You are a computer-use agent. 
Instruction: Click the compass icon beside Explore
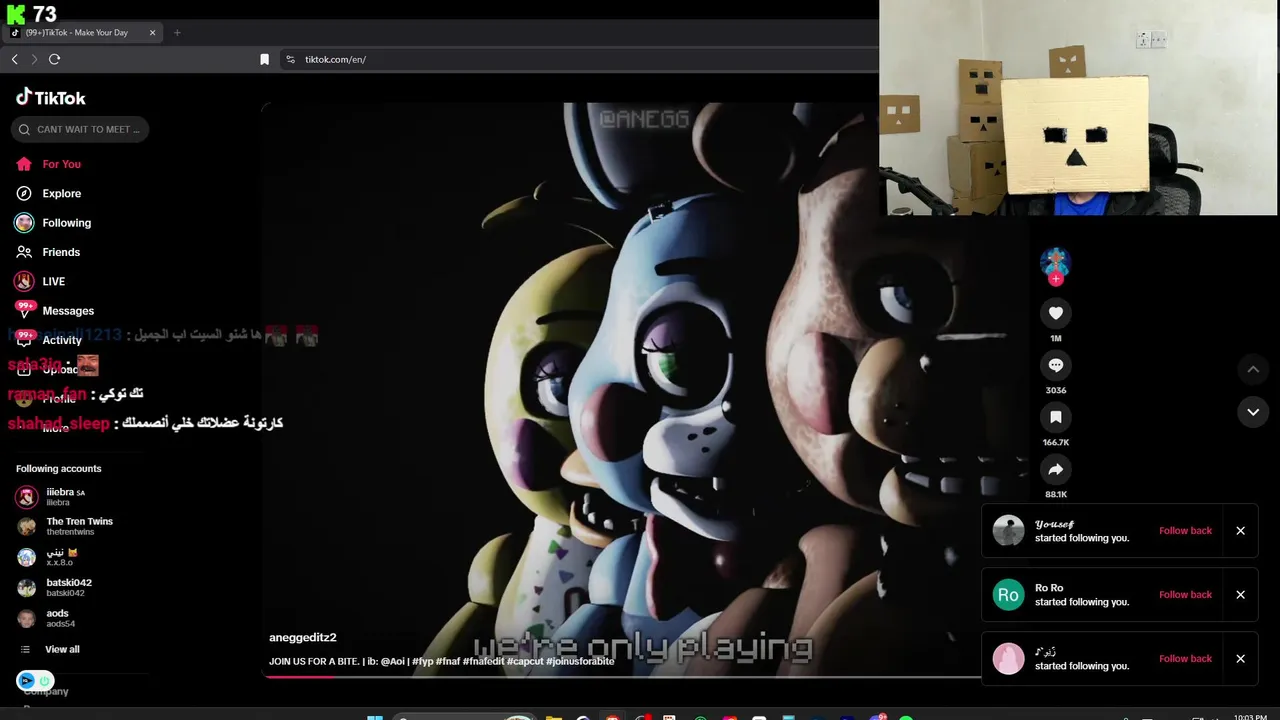click(x=24, y=193)
